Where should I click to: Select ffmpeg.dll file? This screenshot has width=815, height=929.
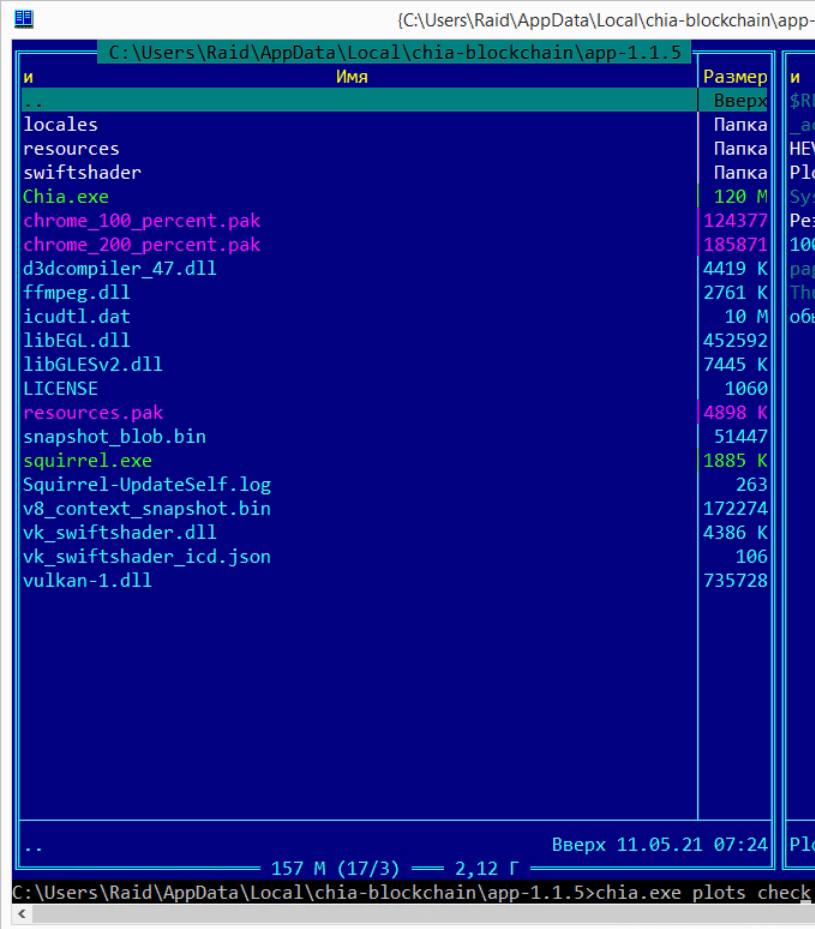point(76,293)
